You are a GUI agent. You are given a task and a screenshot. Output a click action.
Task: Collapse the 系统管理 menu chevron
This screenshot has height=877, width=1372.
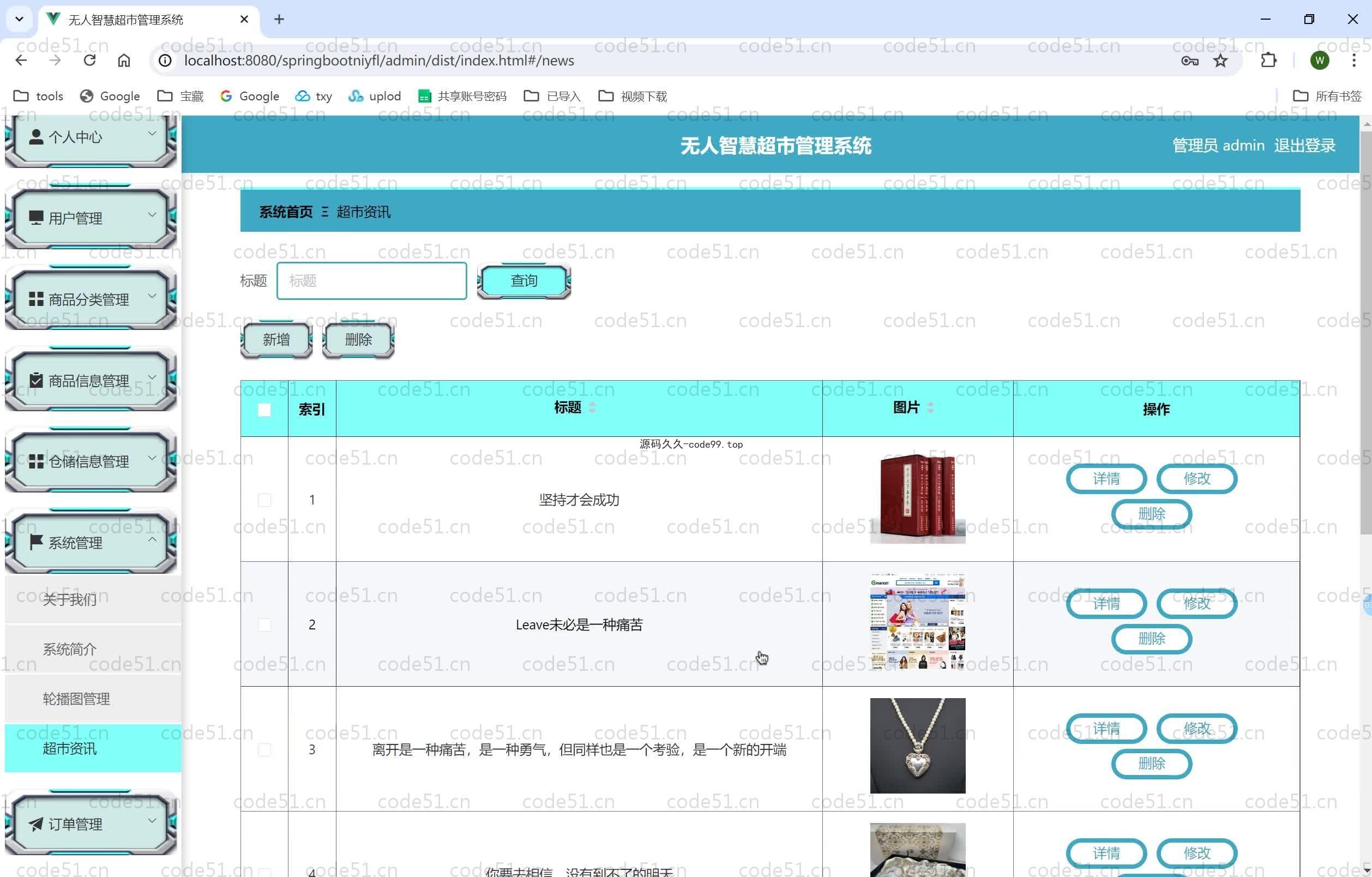click(152, 538)
